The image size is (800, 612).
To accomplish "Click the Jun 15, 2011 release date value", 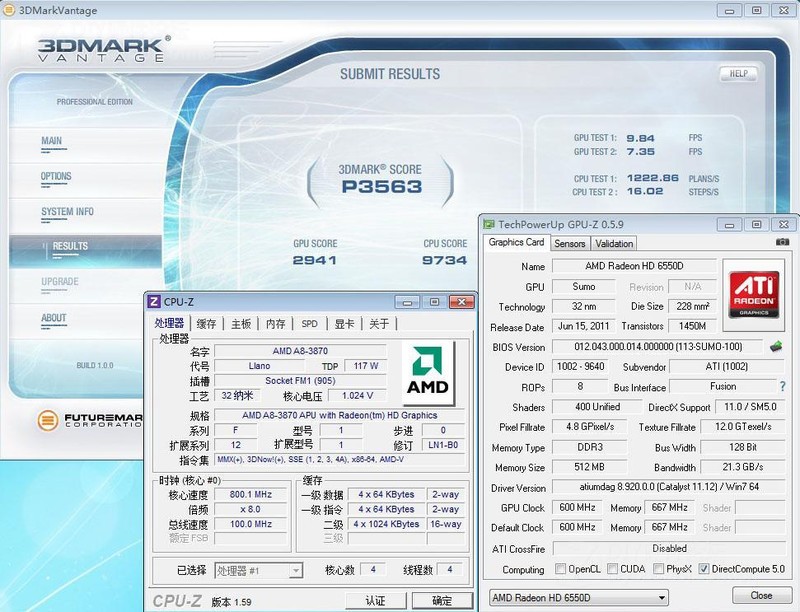I will pyautogui.click(x=583, y=326).
